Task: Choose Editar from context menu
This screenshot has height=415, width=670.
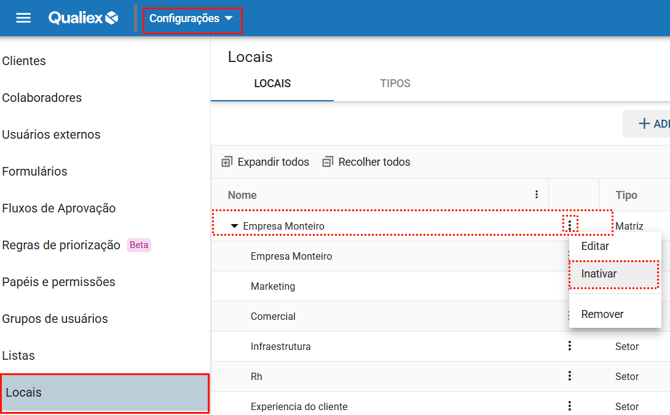Action: [x=595, y=246]
